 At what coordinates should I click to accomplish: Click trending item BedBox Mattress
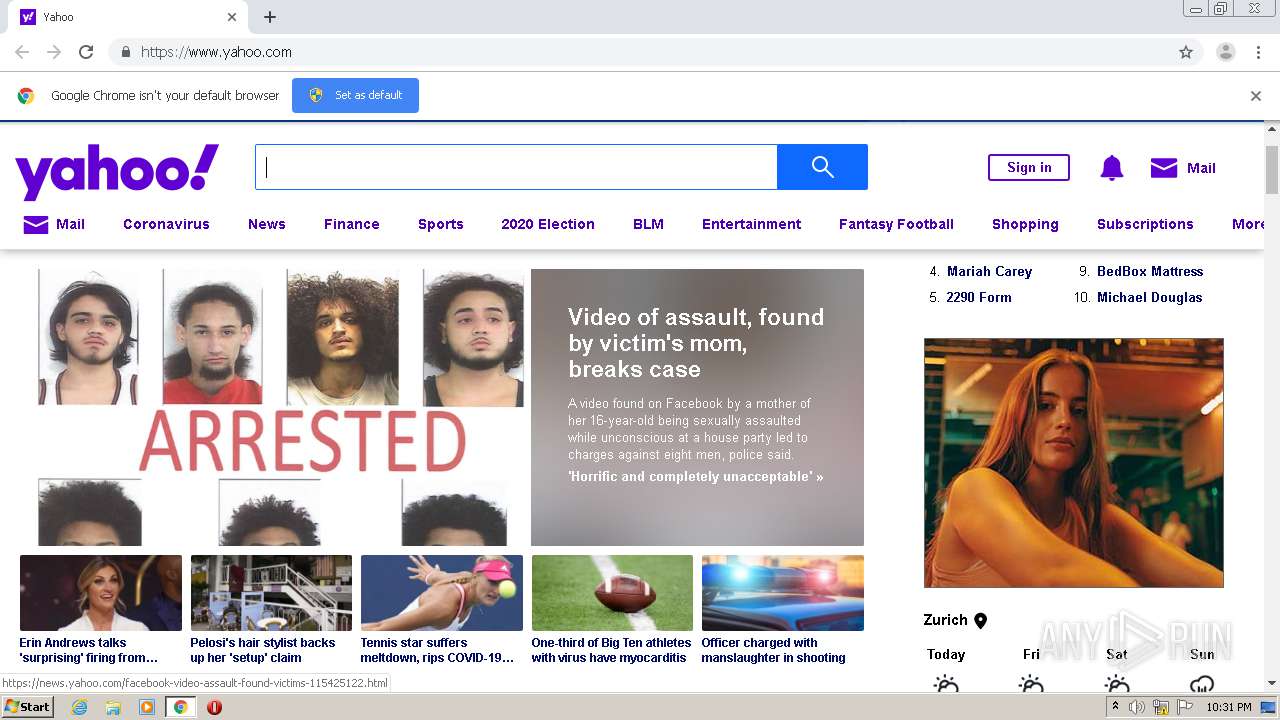click(1150, 271)
